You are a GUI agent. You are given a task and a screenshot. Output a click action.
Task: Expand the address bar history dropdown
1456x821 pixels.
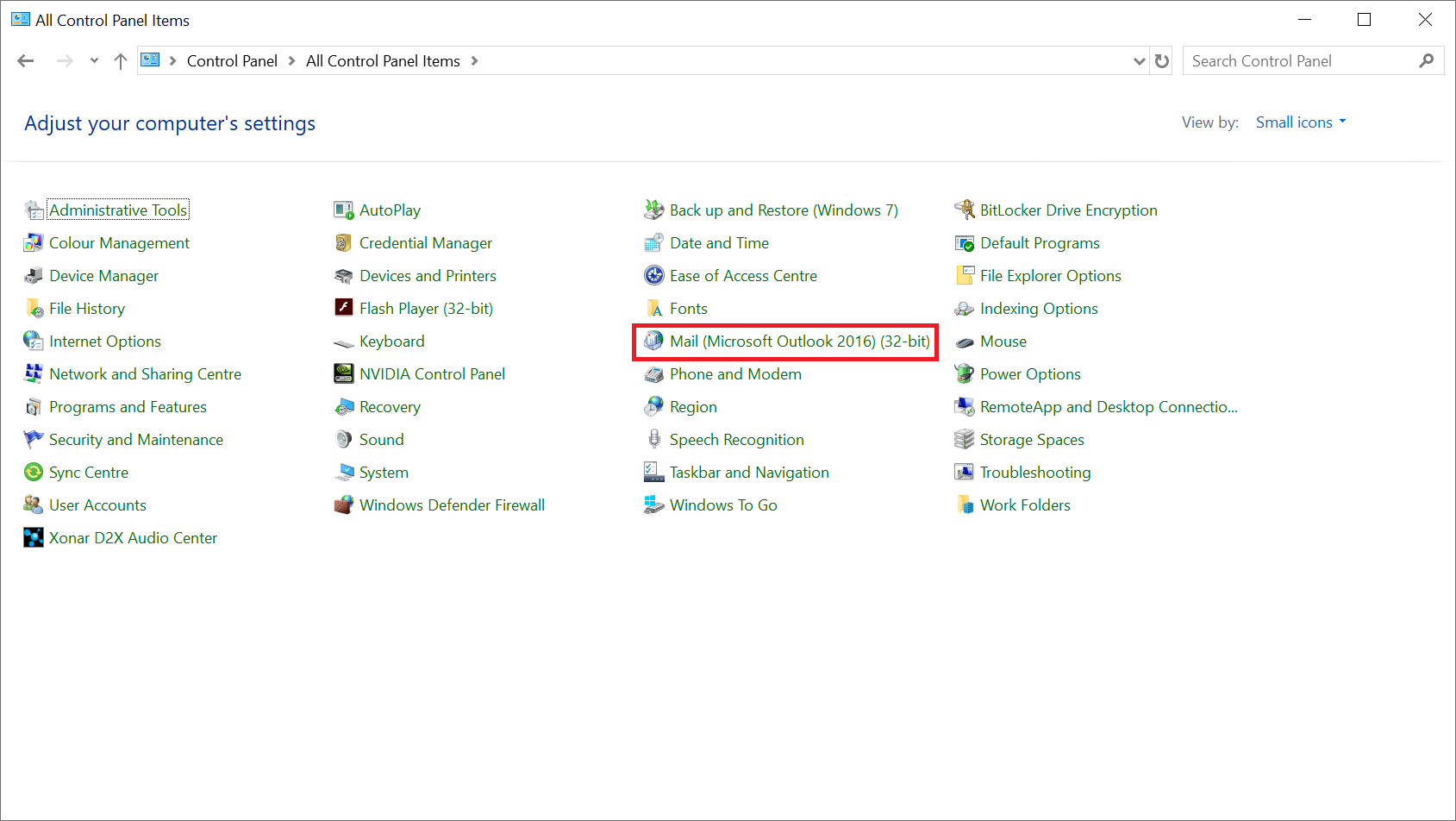[x=1139, y=61]
